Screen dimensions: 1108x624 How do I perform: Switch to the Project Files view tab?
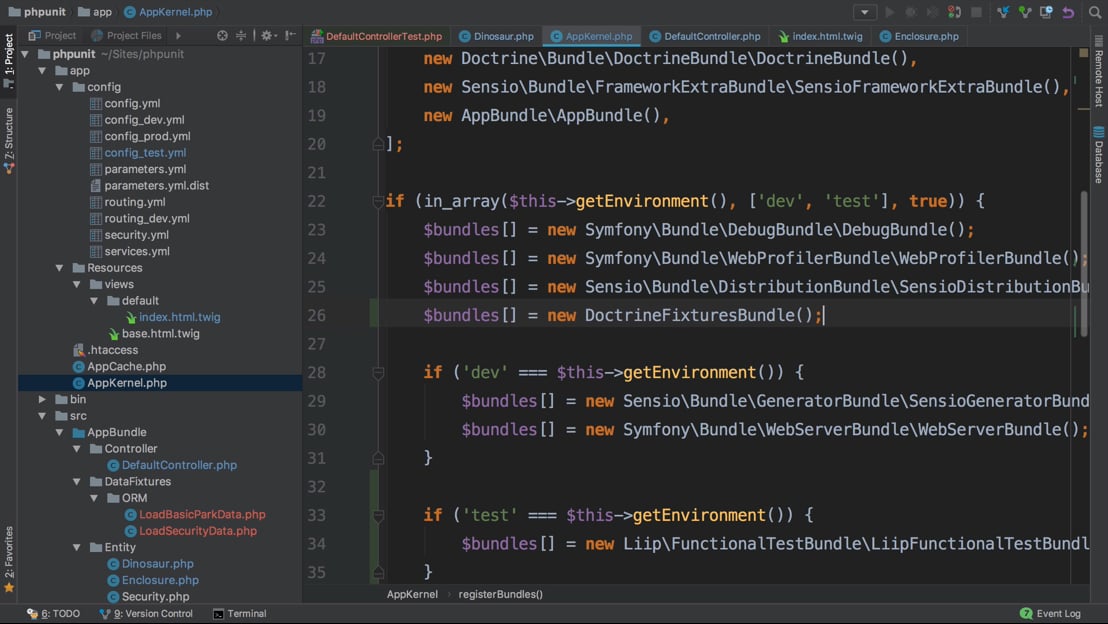click(x=126, y=35)
